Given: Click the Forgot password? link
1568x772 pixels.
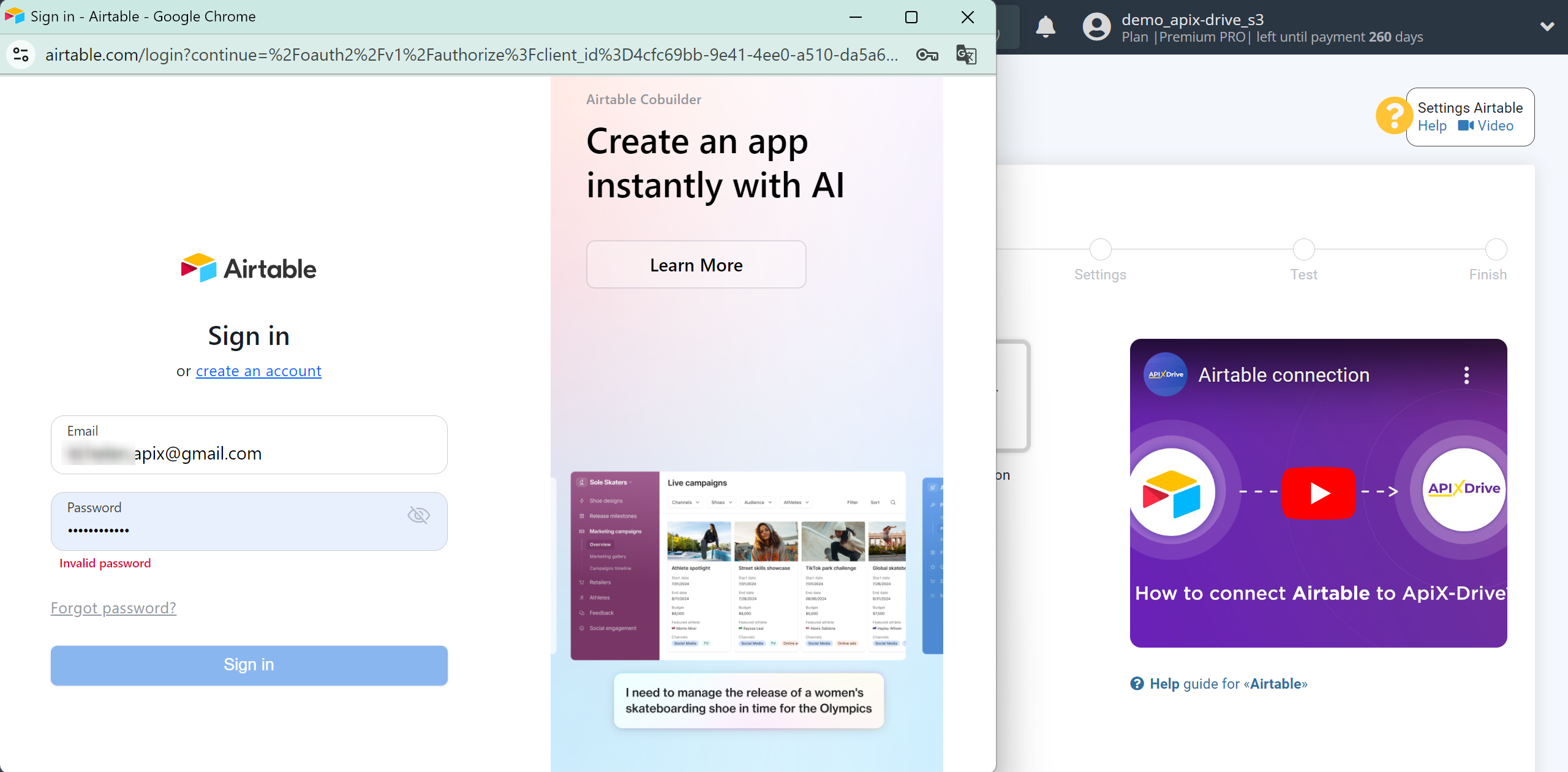Looking at the screenshot, I should pyautogui.click(x=114, y=608).
